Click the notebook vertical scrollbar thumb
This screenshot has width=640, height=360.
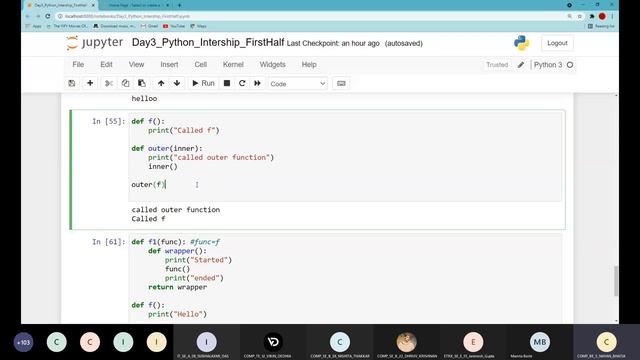point(616,281)
